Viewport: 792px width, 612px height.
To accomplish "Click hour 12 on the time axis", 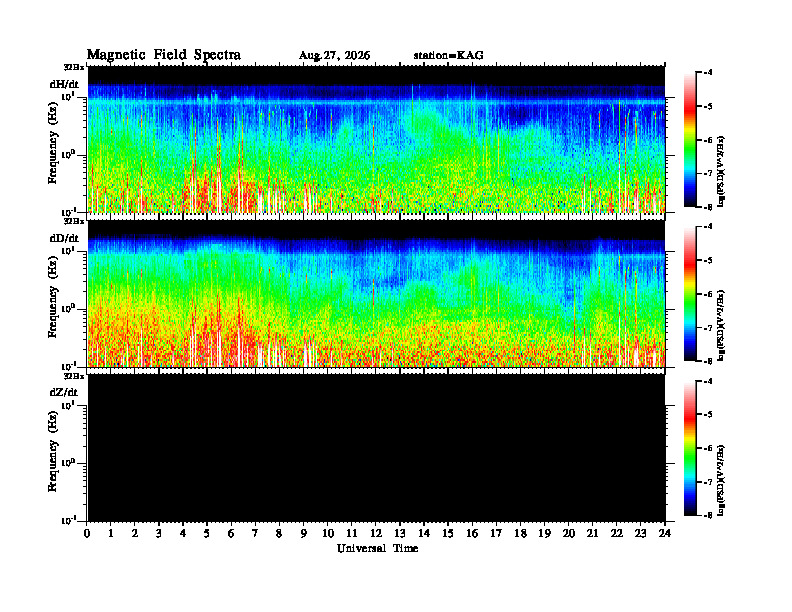I will pyautogui.click(x=376, y=534).
